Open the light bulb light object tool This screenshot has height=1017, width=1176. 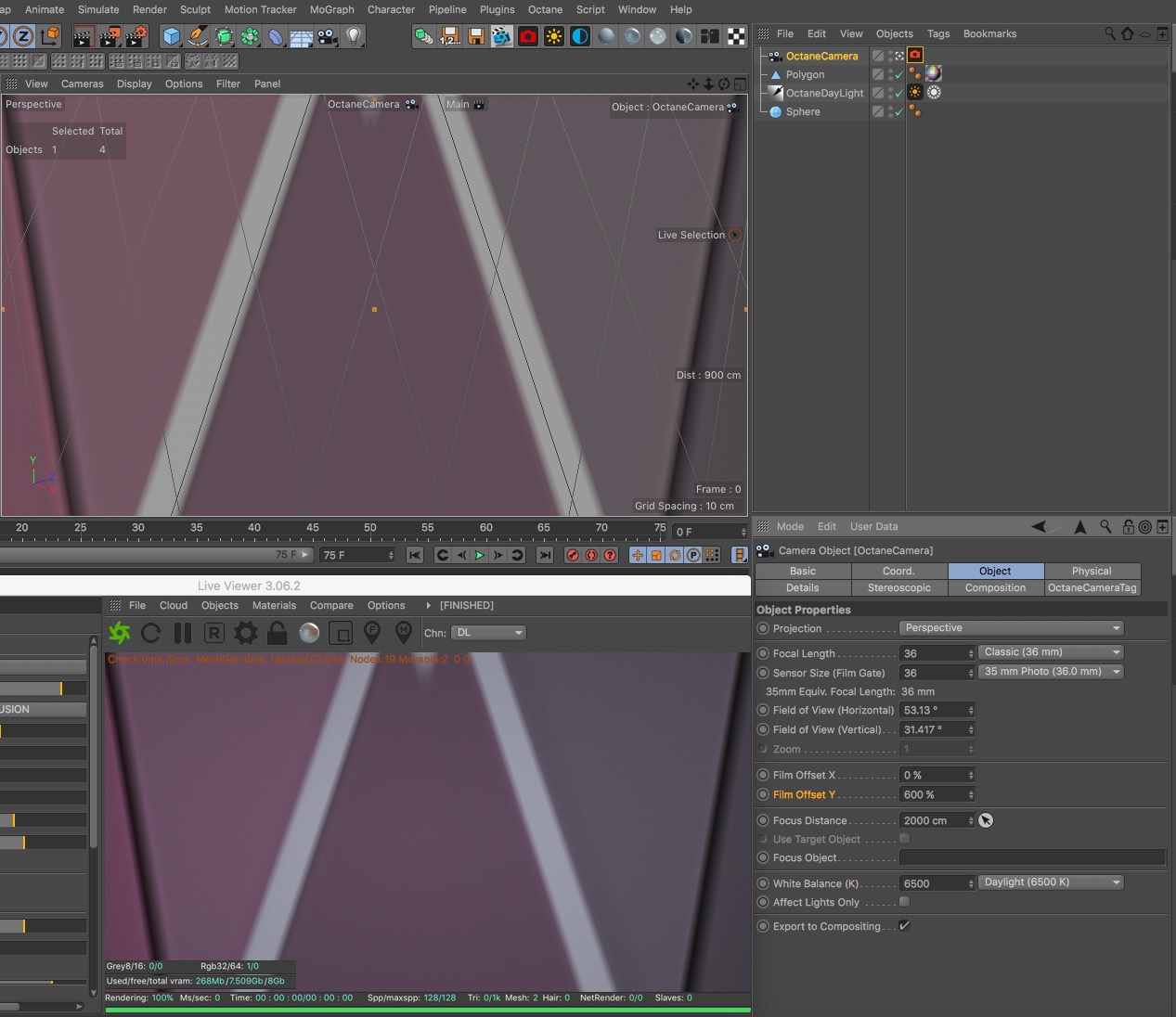[354, 36]
